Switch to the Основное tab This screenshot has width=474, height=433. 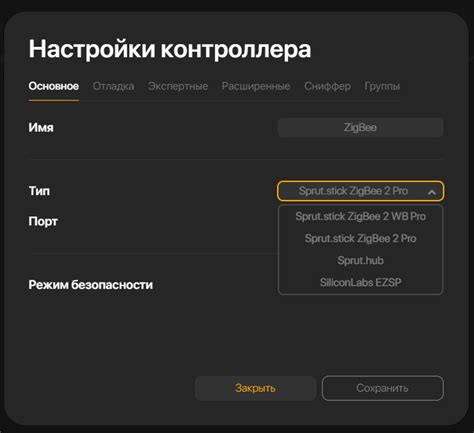point(54,86)
